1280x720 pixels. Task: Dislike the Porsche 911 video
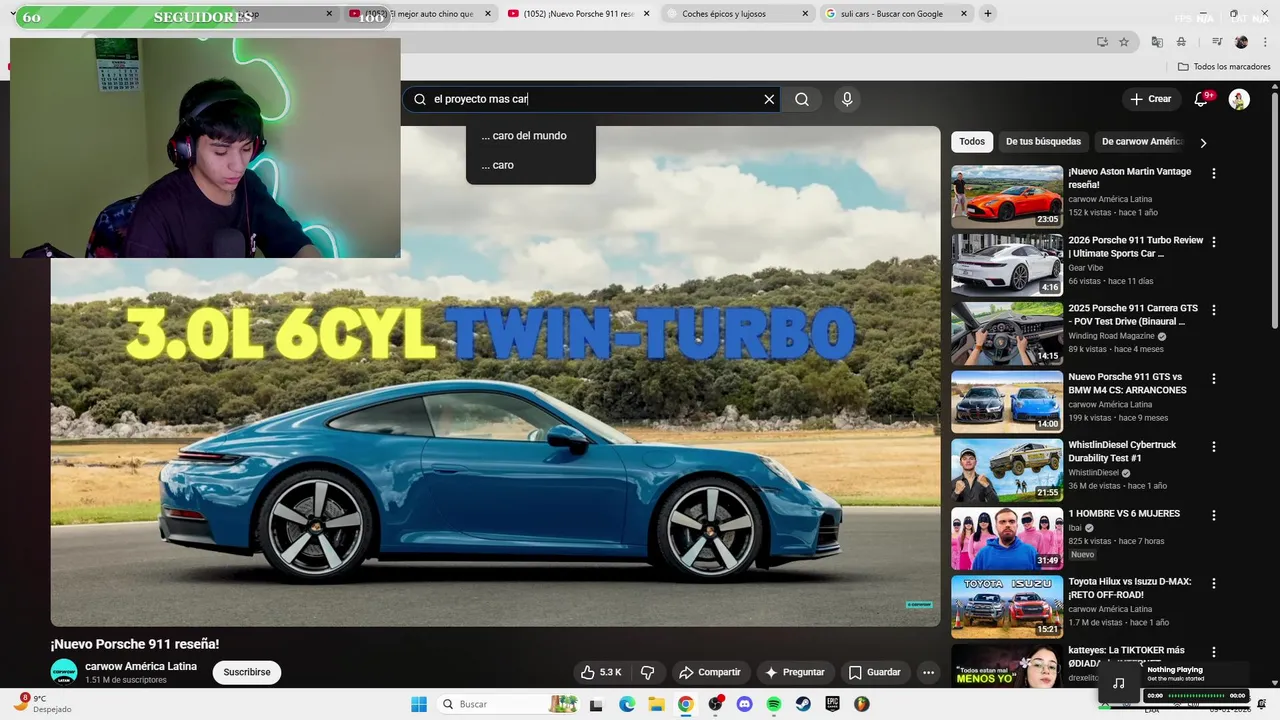point(647,672)
